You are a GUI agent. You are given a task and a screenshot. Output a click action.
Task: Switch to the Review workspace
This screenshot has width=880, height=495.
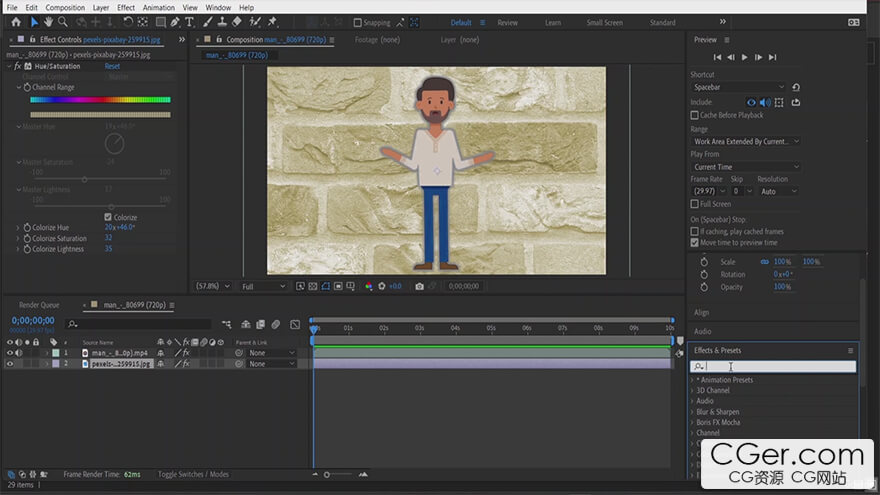(507, 22)
